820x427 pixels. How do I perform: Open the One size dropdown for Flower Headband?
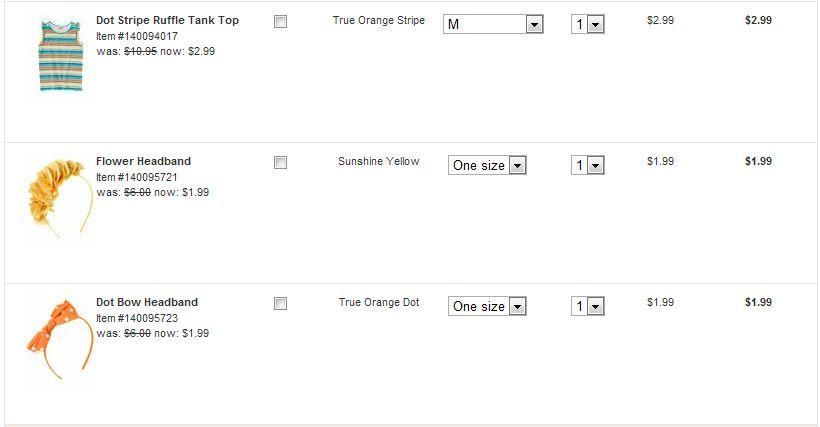point(487,165)
